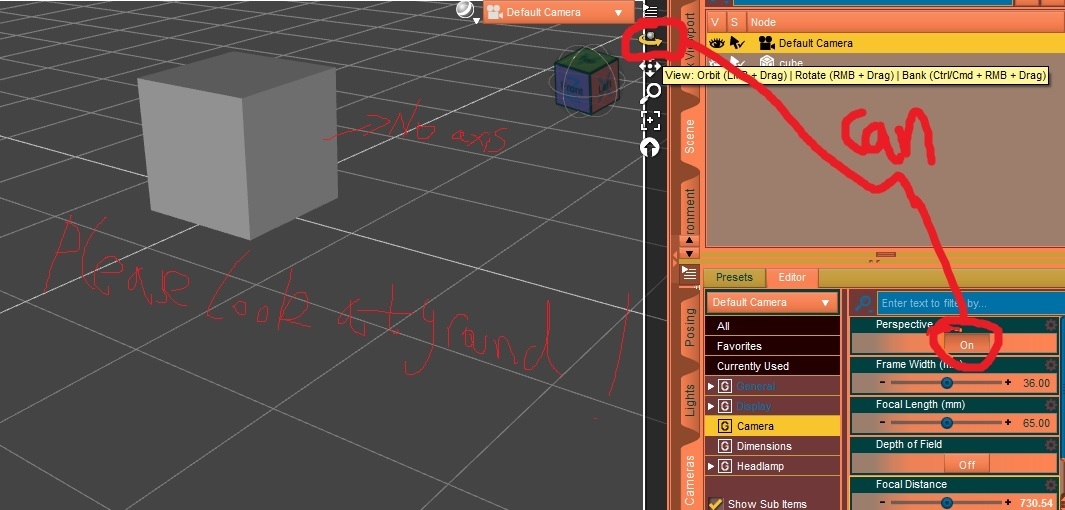This screenshot has height=510, width=1065.
Task: Open Perspective property settings gear
Action: point(1051,325)
